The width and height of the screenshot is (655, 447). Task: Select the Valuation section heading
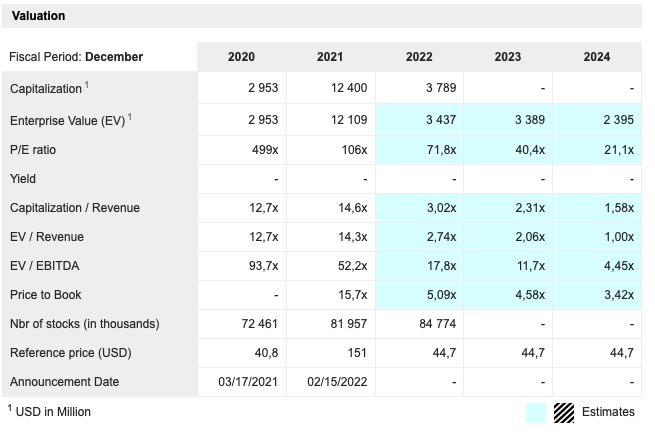coord(39,16)
